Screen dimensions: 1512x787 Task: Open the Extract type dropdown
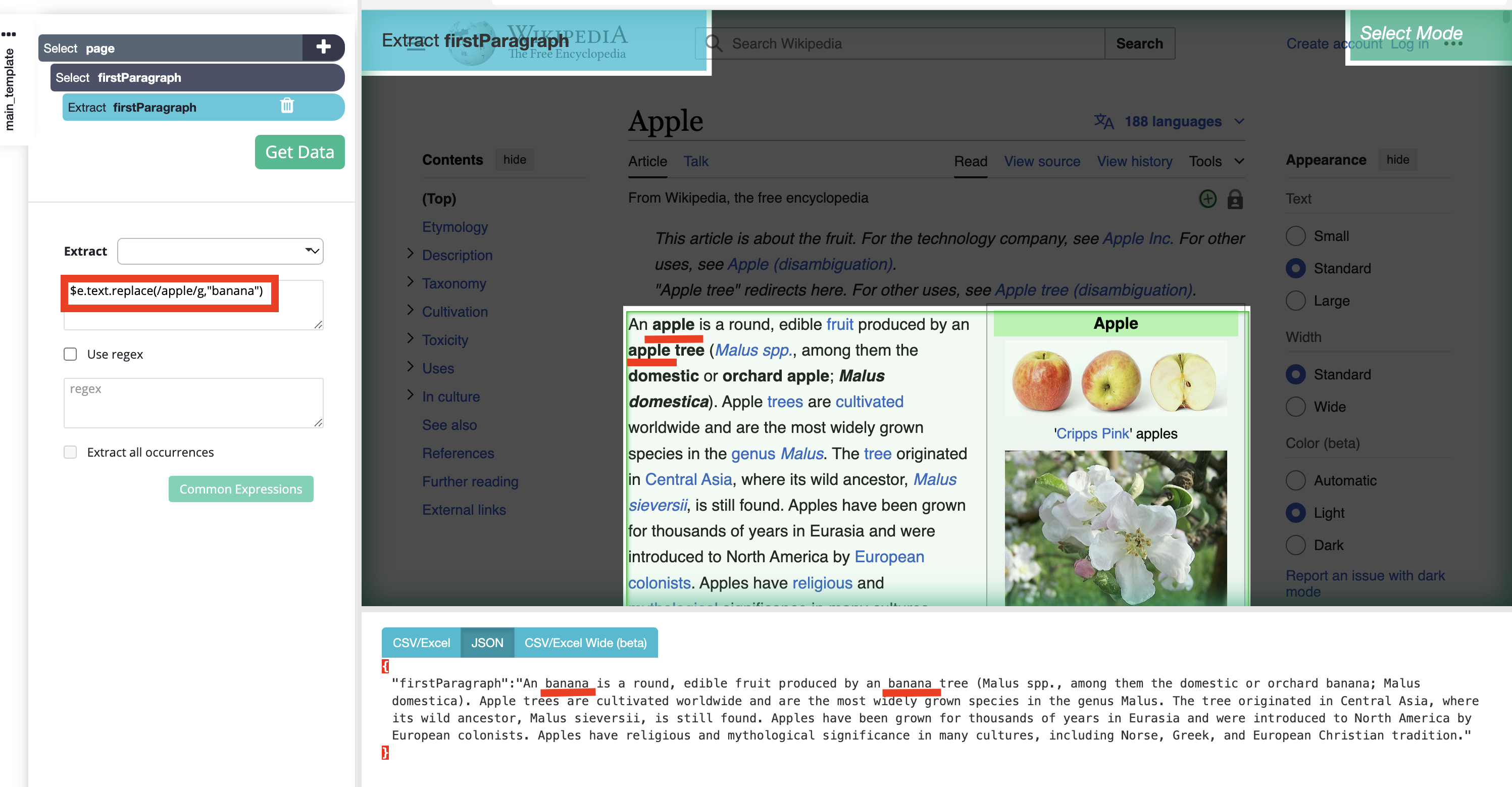tap(220, 251)
